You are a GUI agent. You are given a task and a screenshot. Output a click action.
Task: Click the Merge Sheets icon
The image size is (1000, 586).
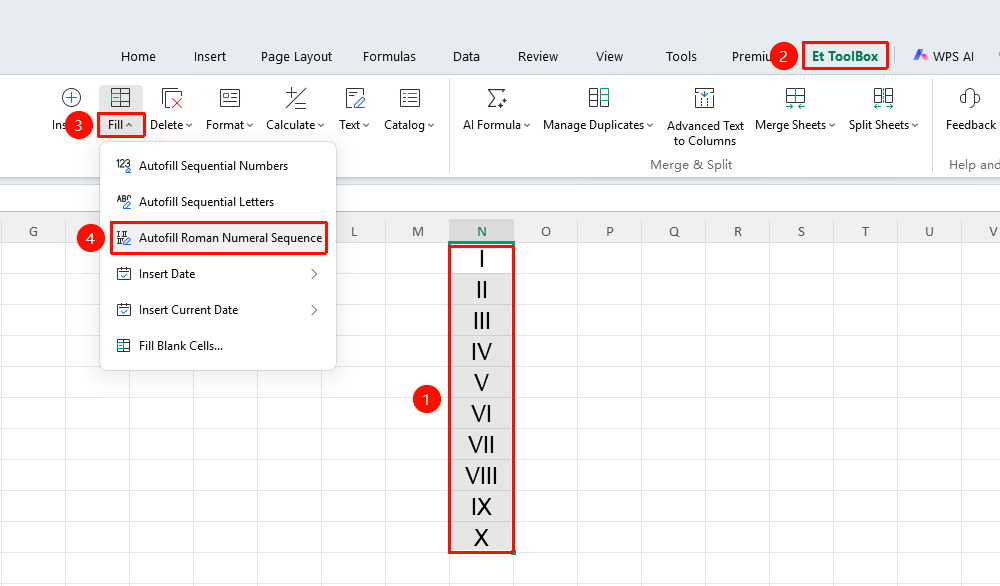click(x=795, y=98)
